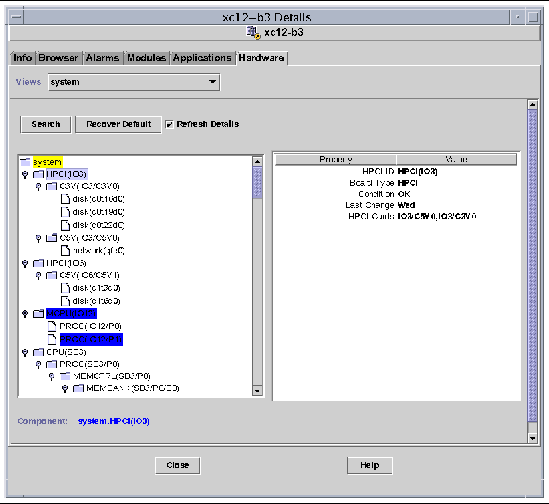Select the disk(c0t19d0) tree row
Image resolution: width=549 pixels, height=504 pixels.
98,212
